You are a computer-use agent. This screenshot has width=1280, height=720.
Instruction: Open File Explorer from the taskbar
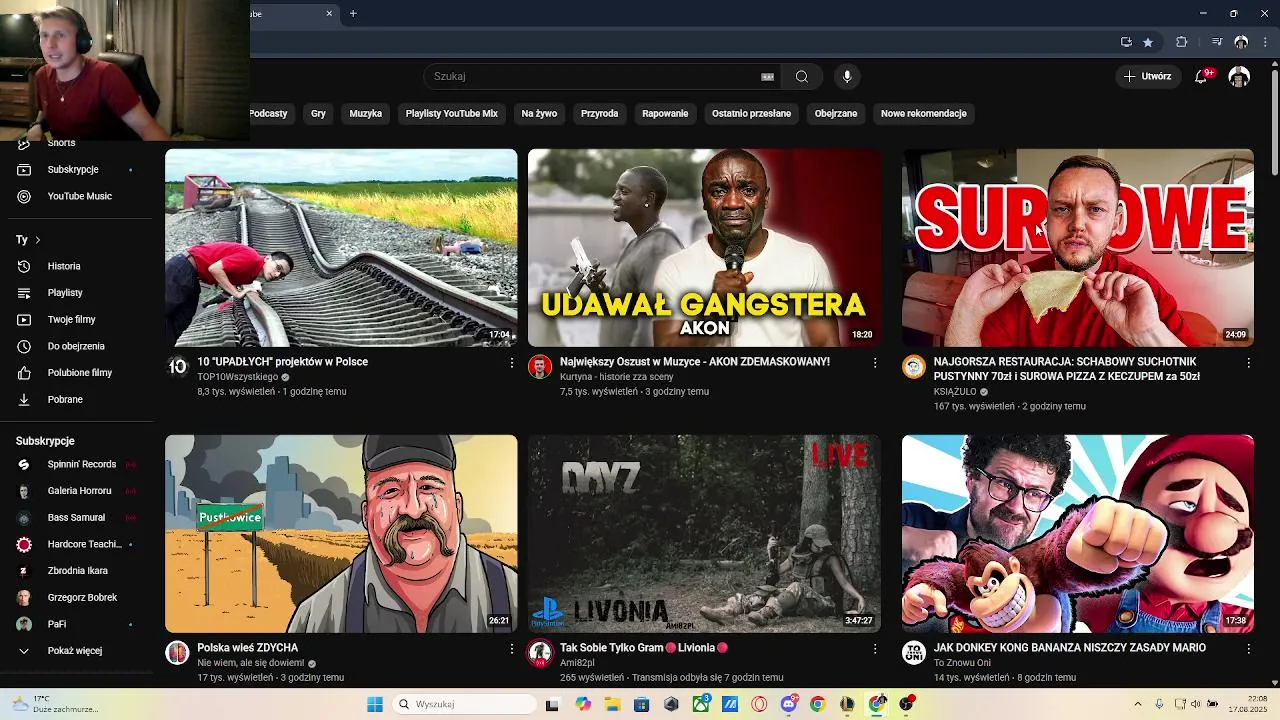tap(612, 704)
